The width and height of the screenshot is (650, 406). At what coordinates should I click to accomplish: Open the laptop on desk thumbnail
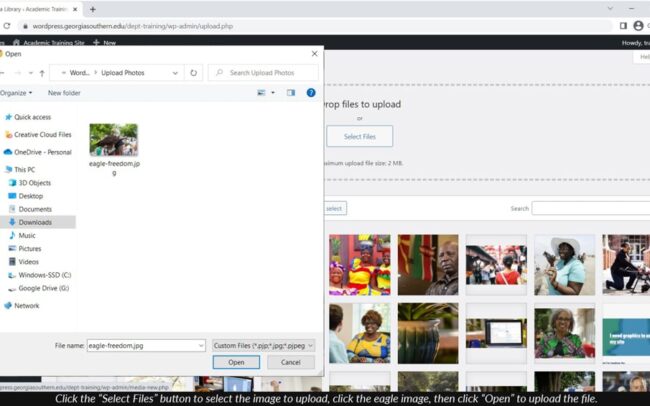496,333
